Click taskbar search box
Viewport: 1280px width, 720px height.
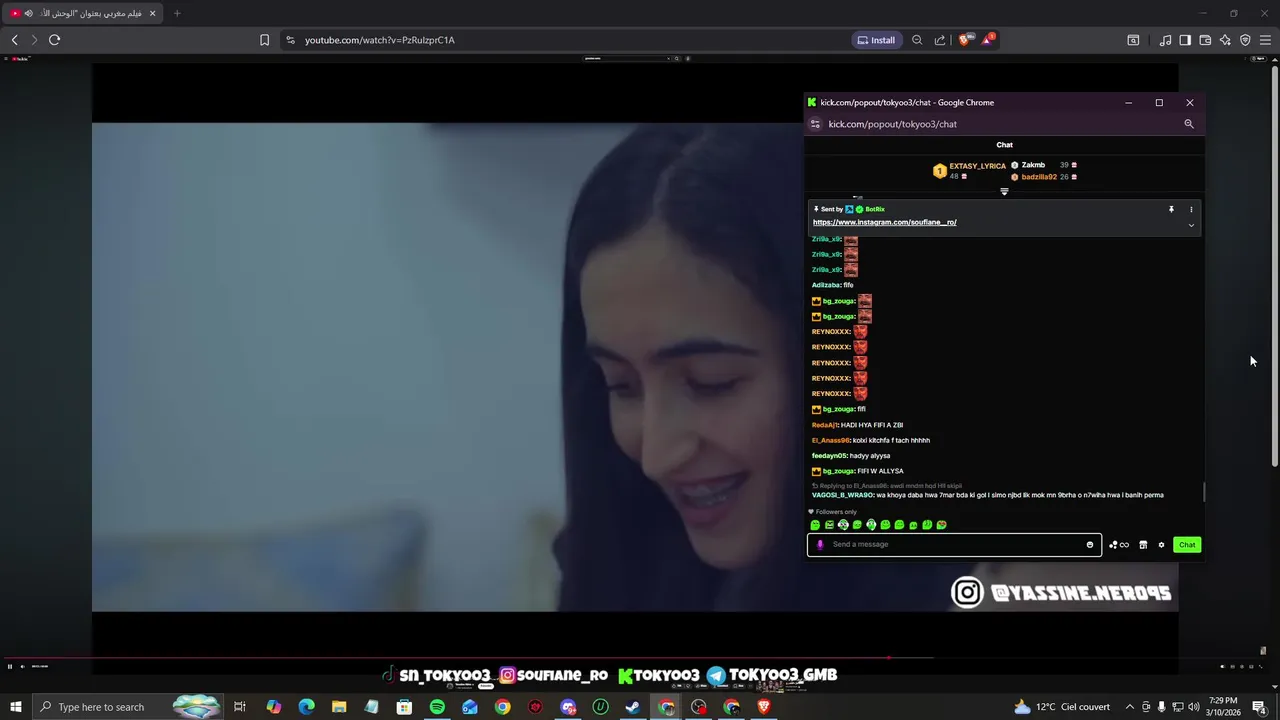[x=128, y=707]
